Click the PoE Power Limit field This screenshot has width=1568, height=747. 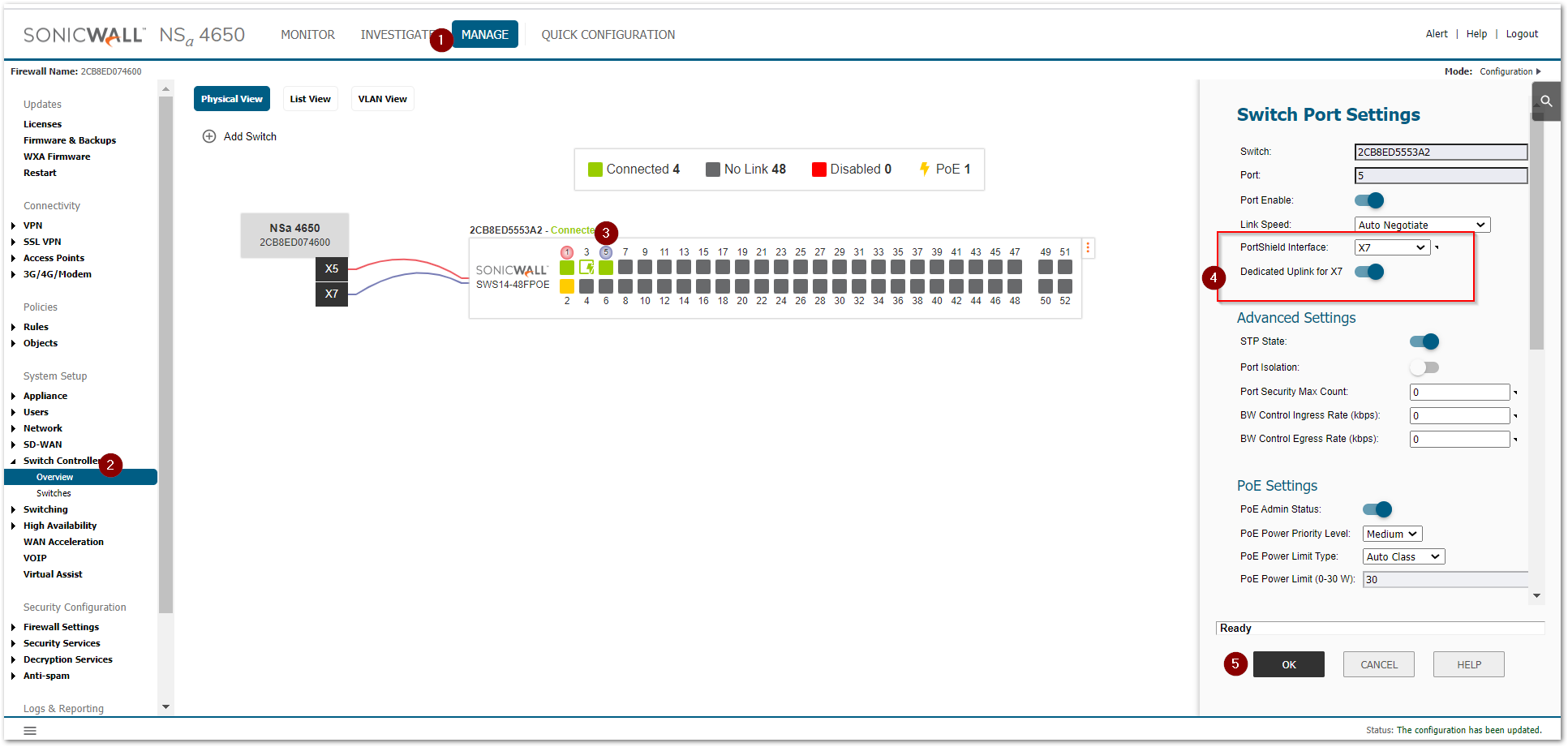point(1446,579)
